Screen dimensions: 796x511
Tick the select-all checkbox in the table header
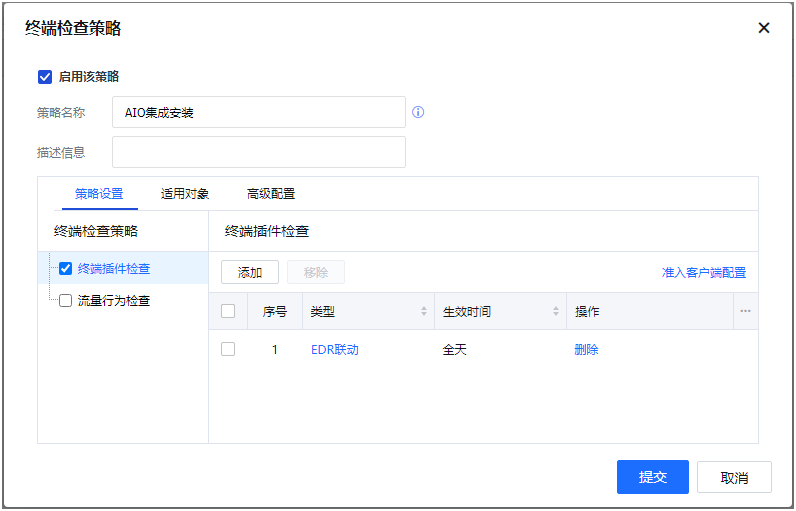[228, 311]
